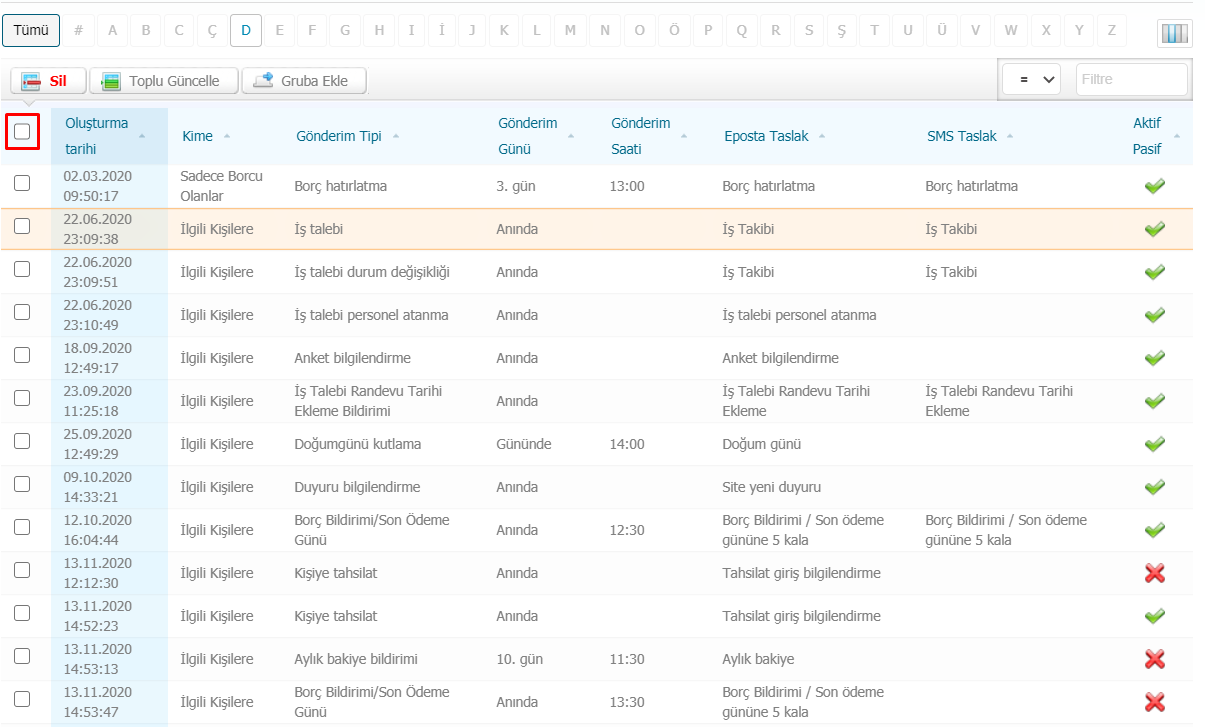Click green check for İş Talebi Randevu Tarihi row
This screenshot has height=727, width=1205.
pyautogui.click(x=1155, y=401)
